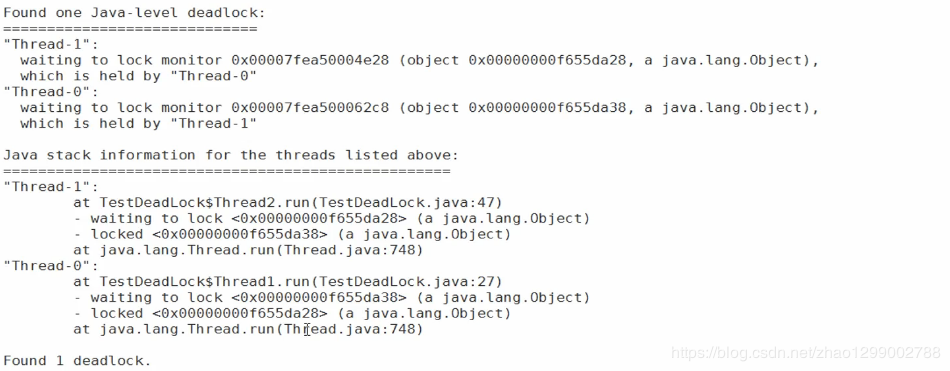Click the "Thread-0" label in the stack information section
Image resolution: width=950 pixels, height=371 pixels.
tap(51, 266)
